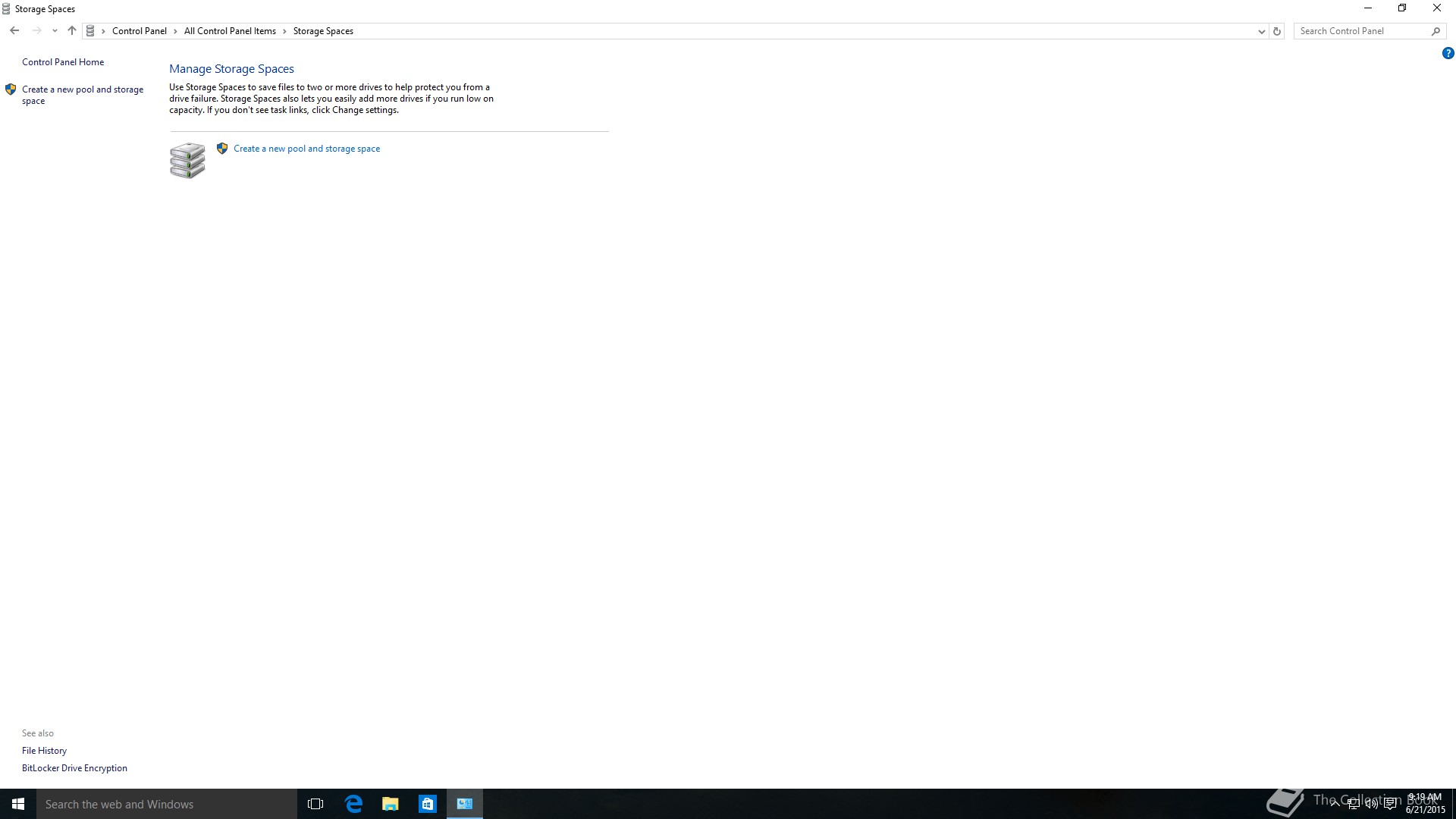The image size is (1456, 819).
Task: Open the Store from the taskbar
Action: pos(428,804)
